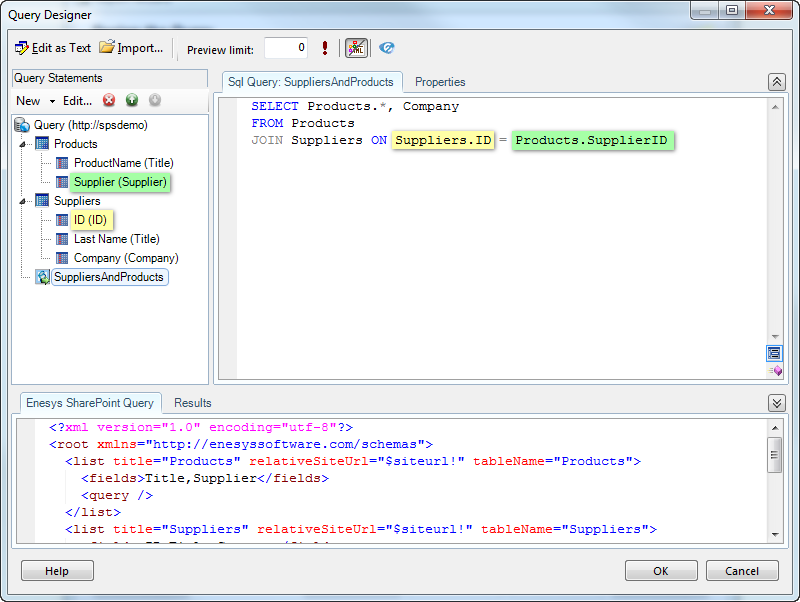Click the red exclamation execute icon
This screenshot has height=602, width=800.
pyautogui.click(x=325, y=48)
